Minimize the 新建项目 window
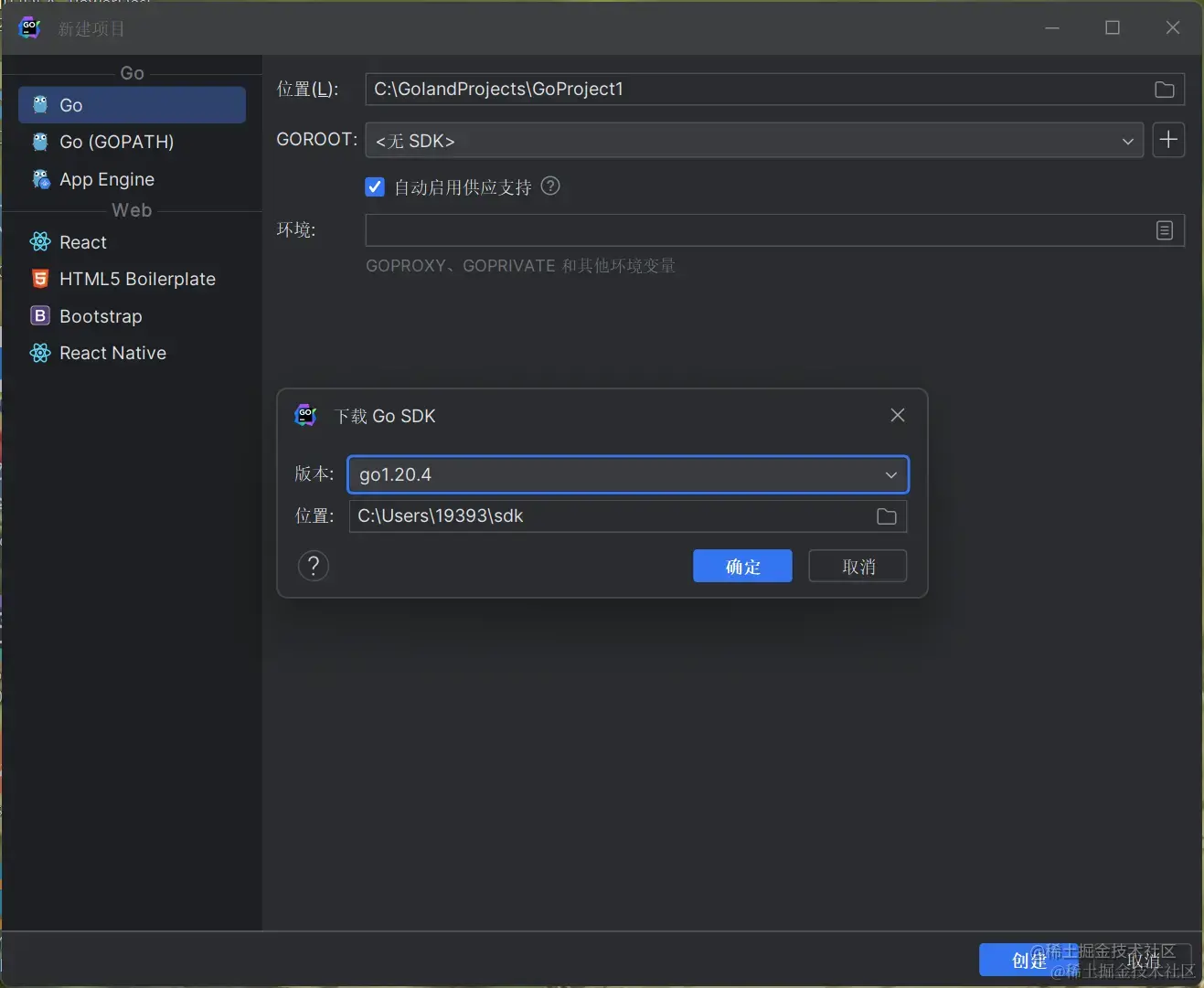Viewport: 1204px width, 988px height. (x=1052, y=27)
